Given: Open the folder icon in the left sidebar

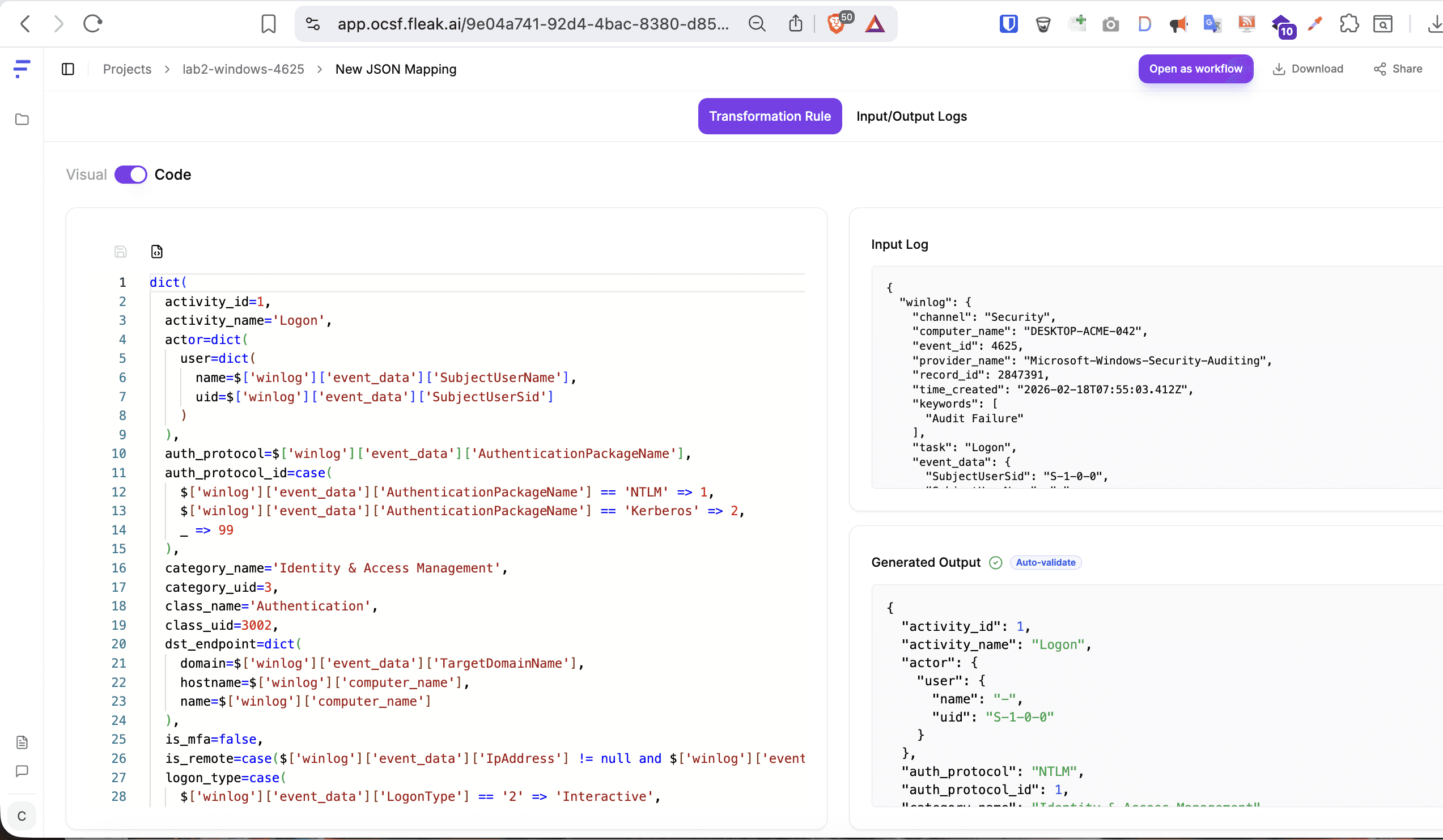Looking at the screenshot, I should click(x=22, y=119).
